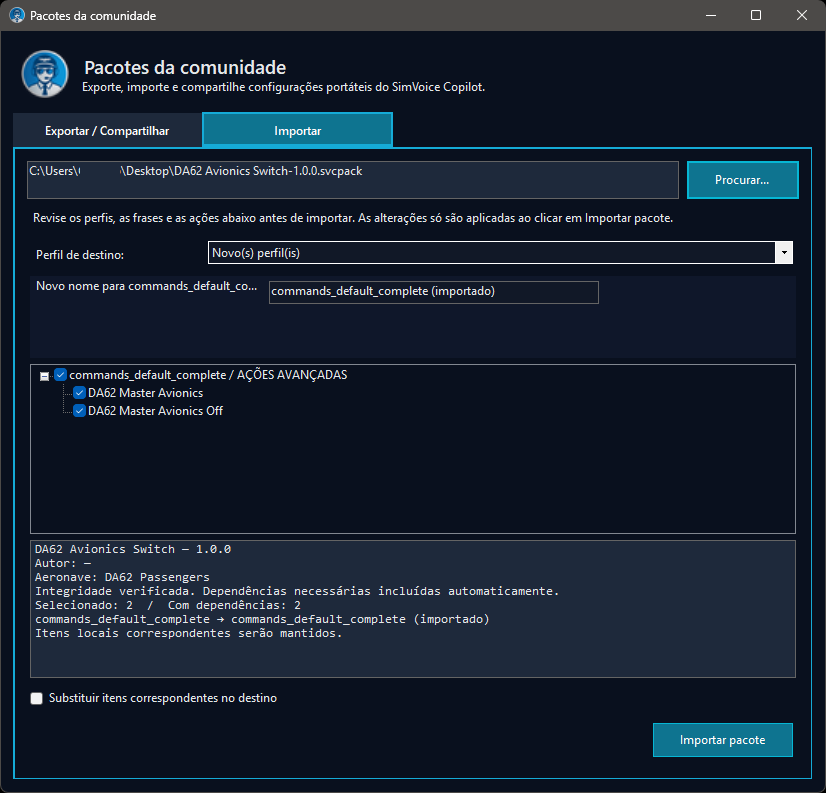Edit the new profile name field
The height and width of the screenshot is (793, 826).
[x=434, y=292]
